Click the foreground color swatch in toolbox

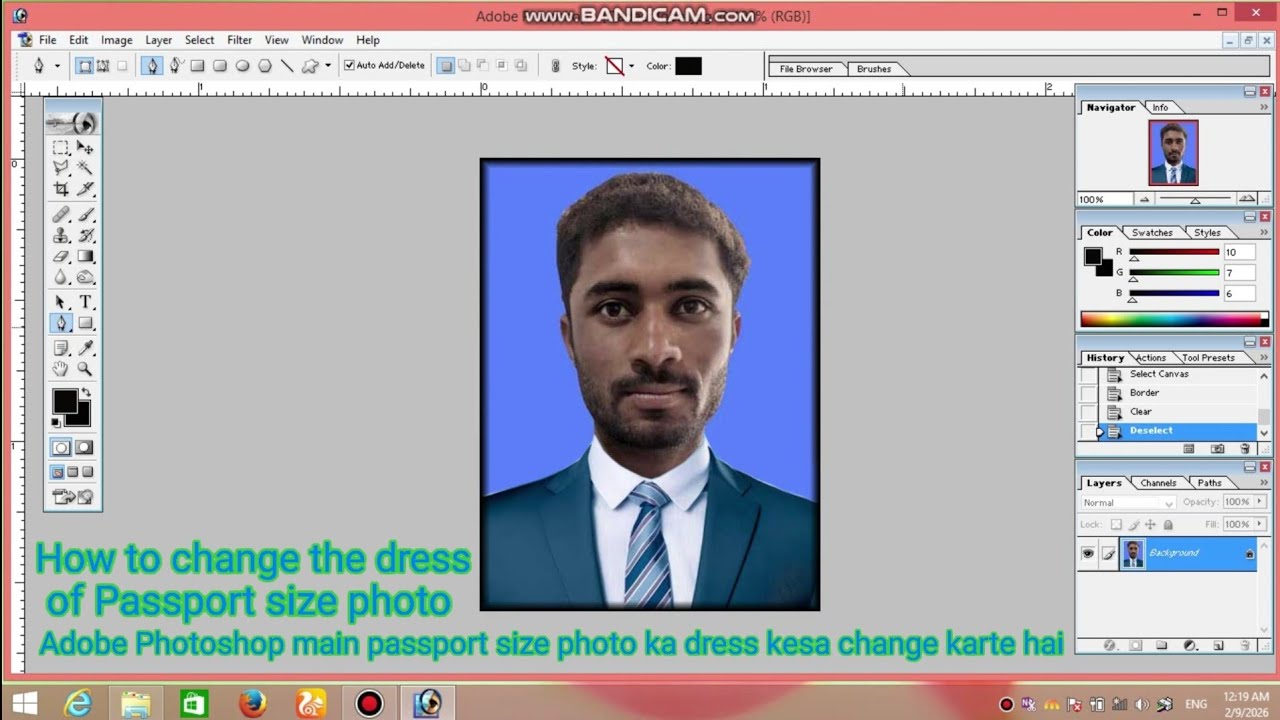(65, 401)
